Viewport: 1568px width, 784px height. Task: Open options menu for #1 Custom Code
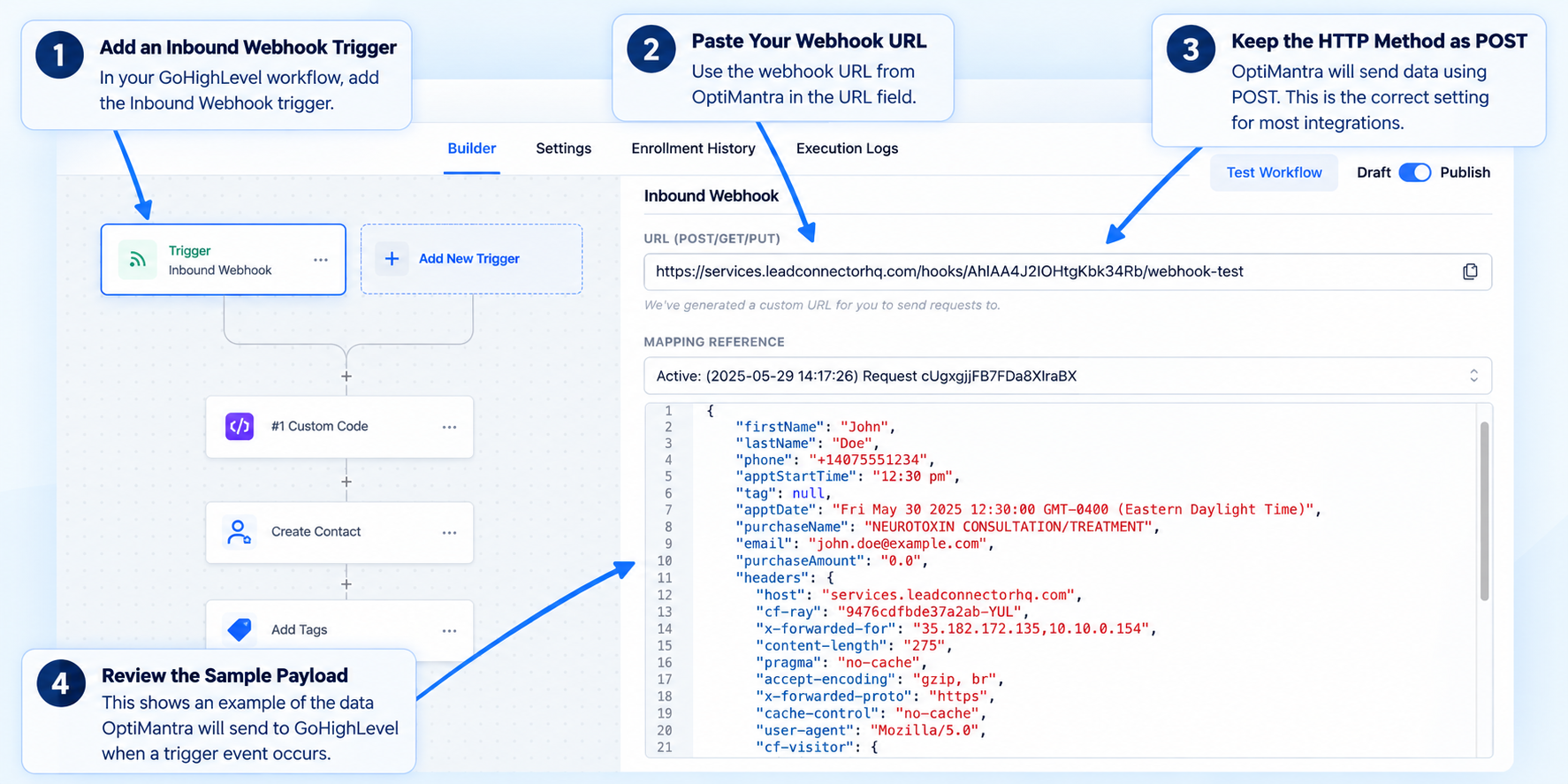449,427
